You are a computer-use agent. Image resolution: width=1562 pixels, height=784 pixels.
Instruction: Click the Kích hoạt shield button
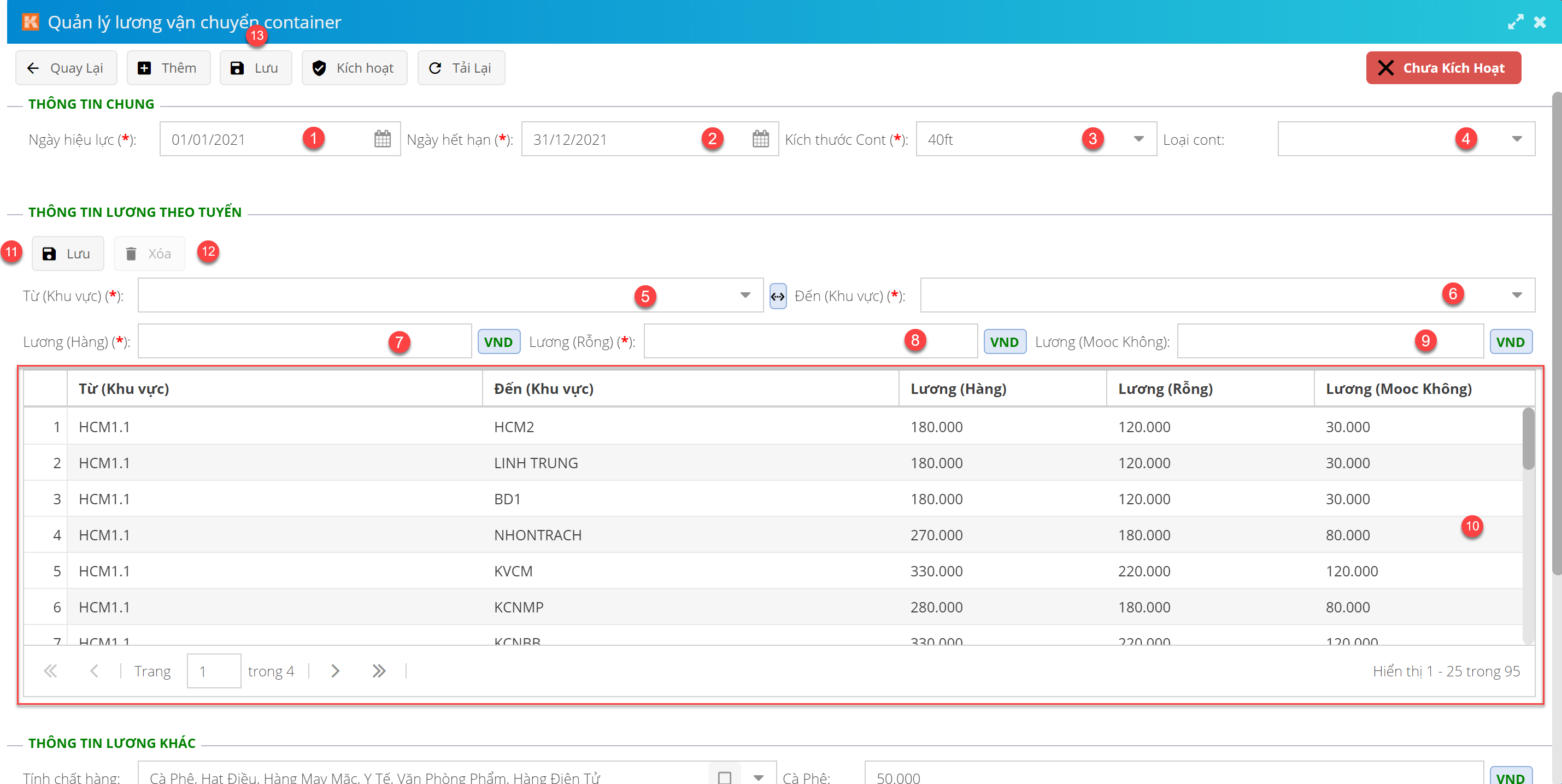354,68
